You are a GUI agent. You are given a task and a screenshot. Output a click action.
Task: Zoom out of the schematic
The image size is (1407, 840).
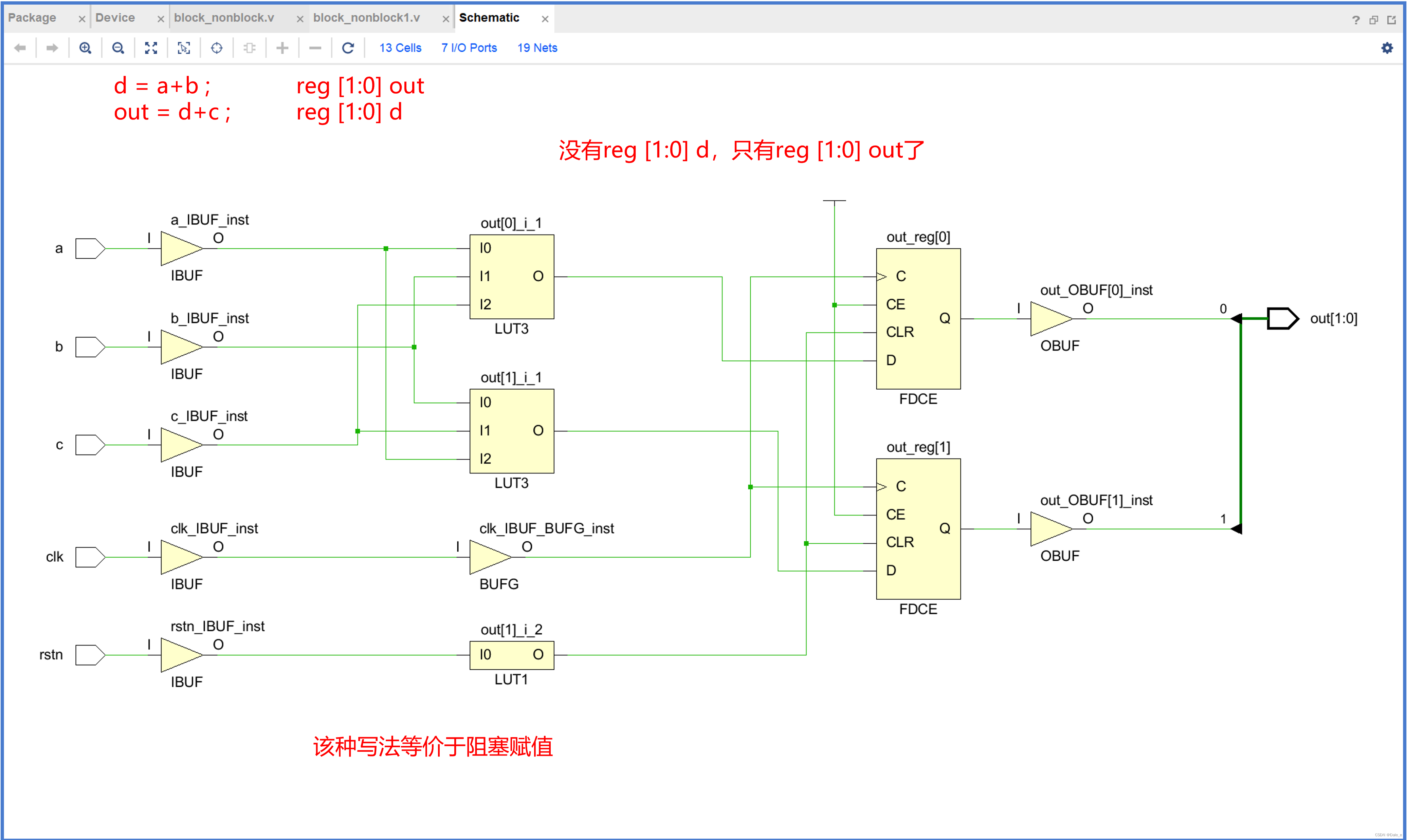tap(118, 48)
